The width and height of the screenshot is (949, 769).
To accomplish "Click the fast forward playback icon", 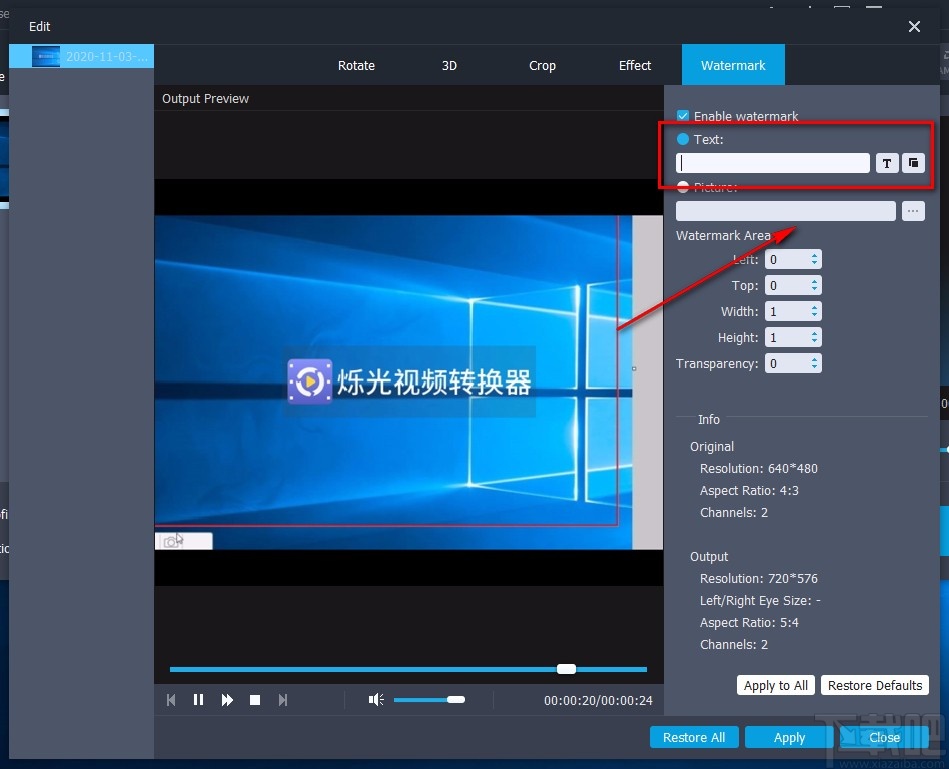I will pyautogui.click(x=227, y=700).
